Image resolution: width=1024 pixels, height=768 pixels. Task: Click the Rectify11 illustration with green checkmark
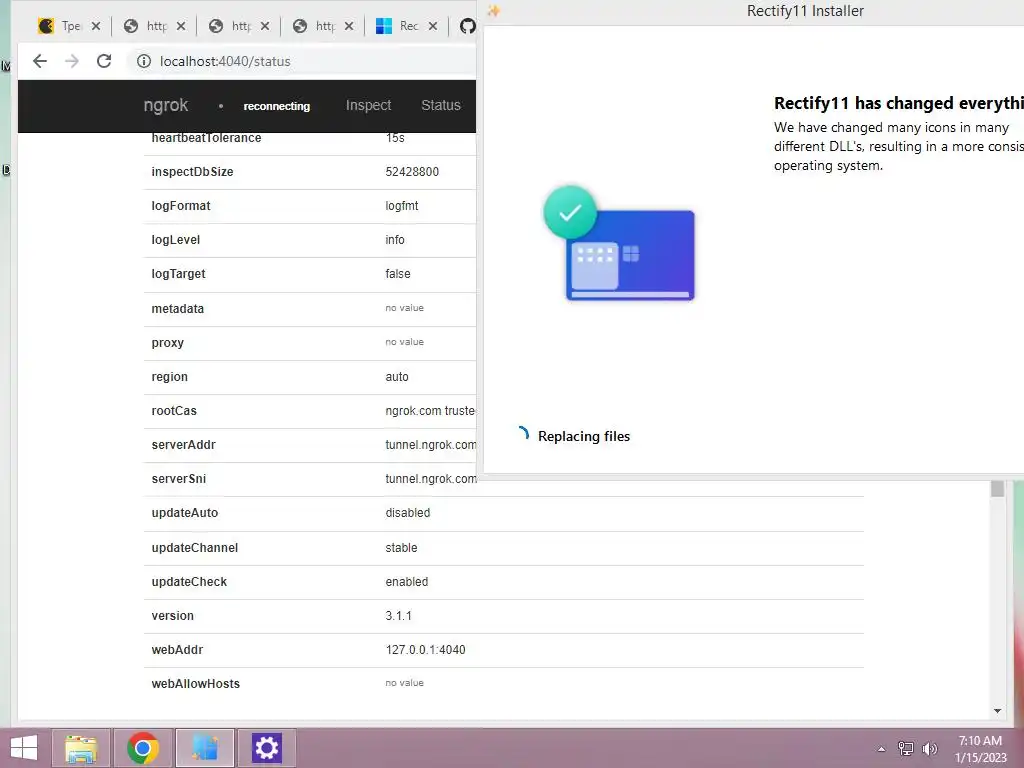618,244
